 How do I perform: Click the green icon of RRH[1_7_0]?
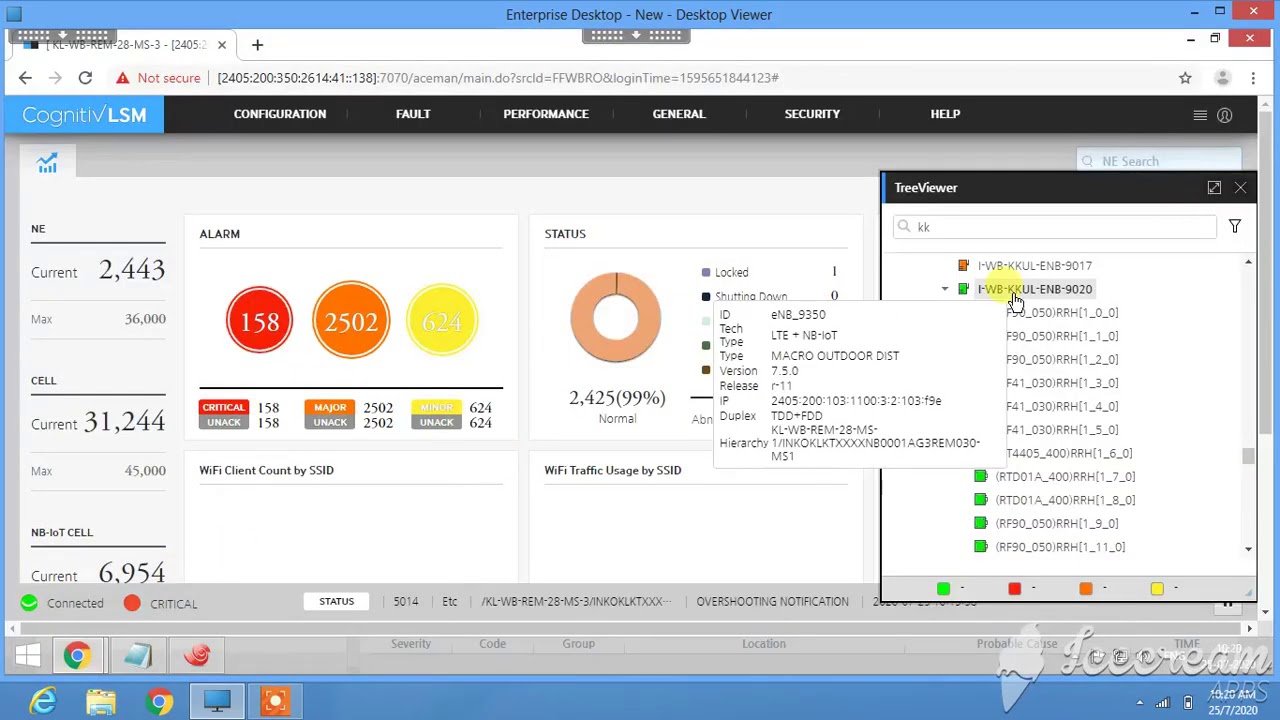pyautogui.click(x=980, y=477)
